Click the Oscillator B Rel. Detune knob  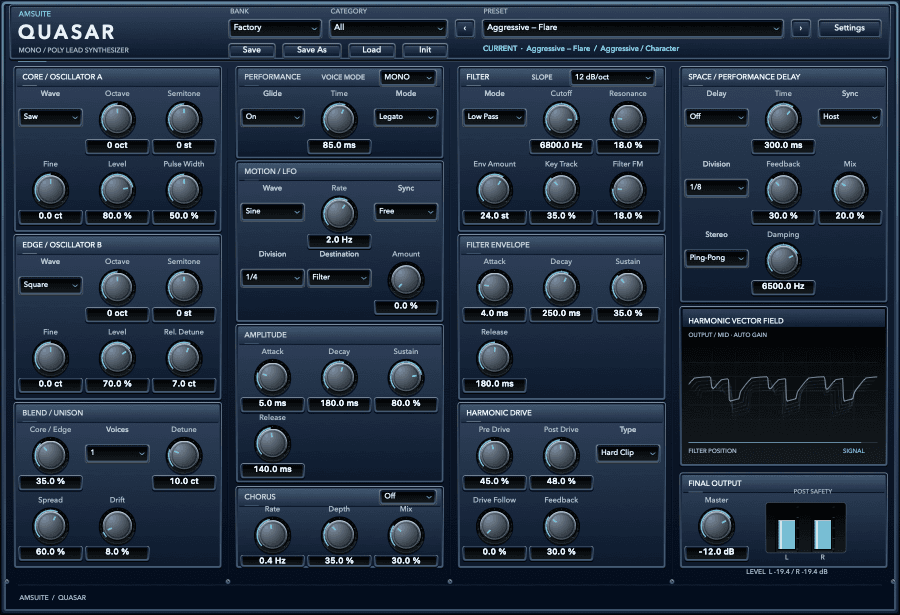pos(184,358)
